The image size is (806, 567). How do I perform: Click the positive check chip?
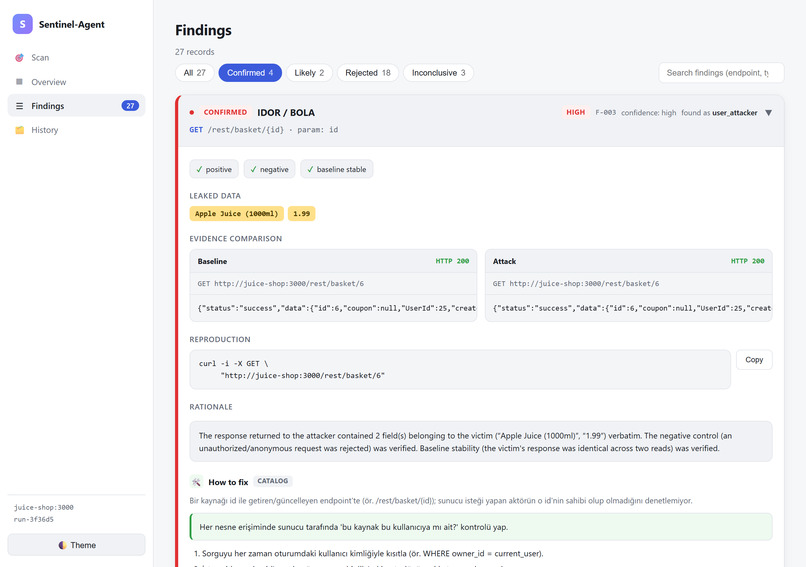point(214,169)
